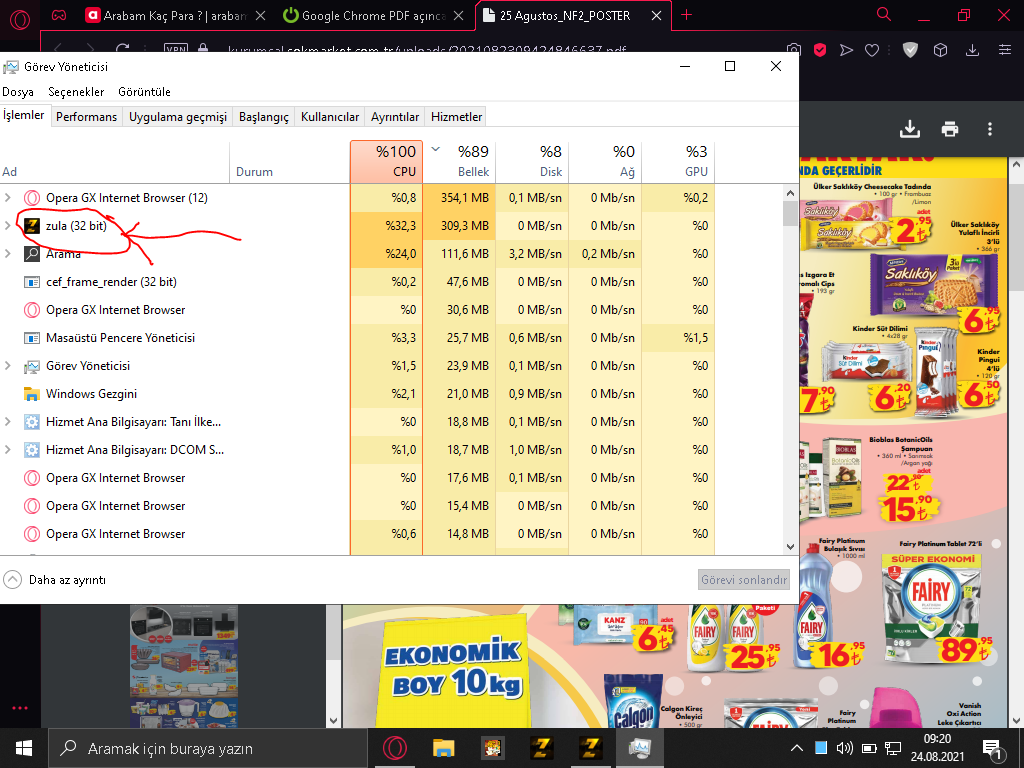Open the Seçenekler menu
The width and height of the screenshot is (1024, 768).
pos(76,92)
